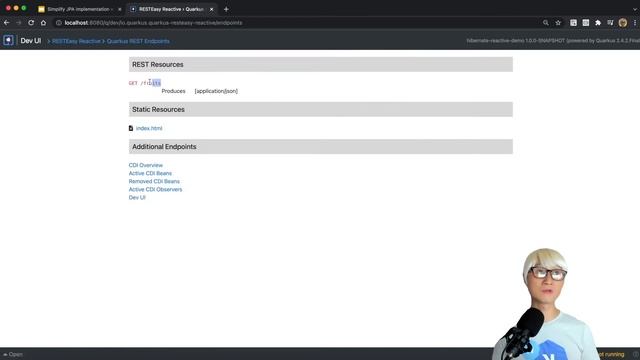Viewport: 640px width, 360px height.
Task: Open the CDI Overview link
Action: pos(146,165)
